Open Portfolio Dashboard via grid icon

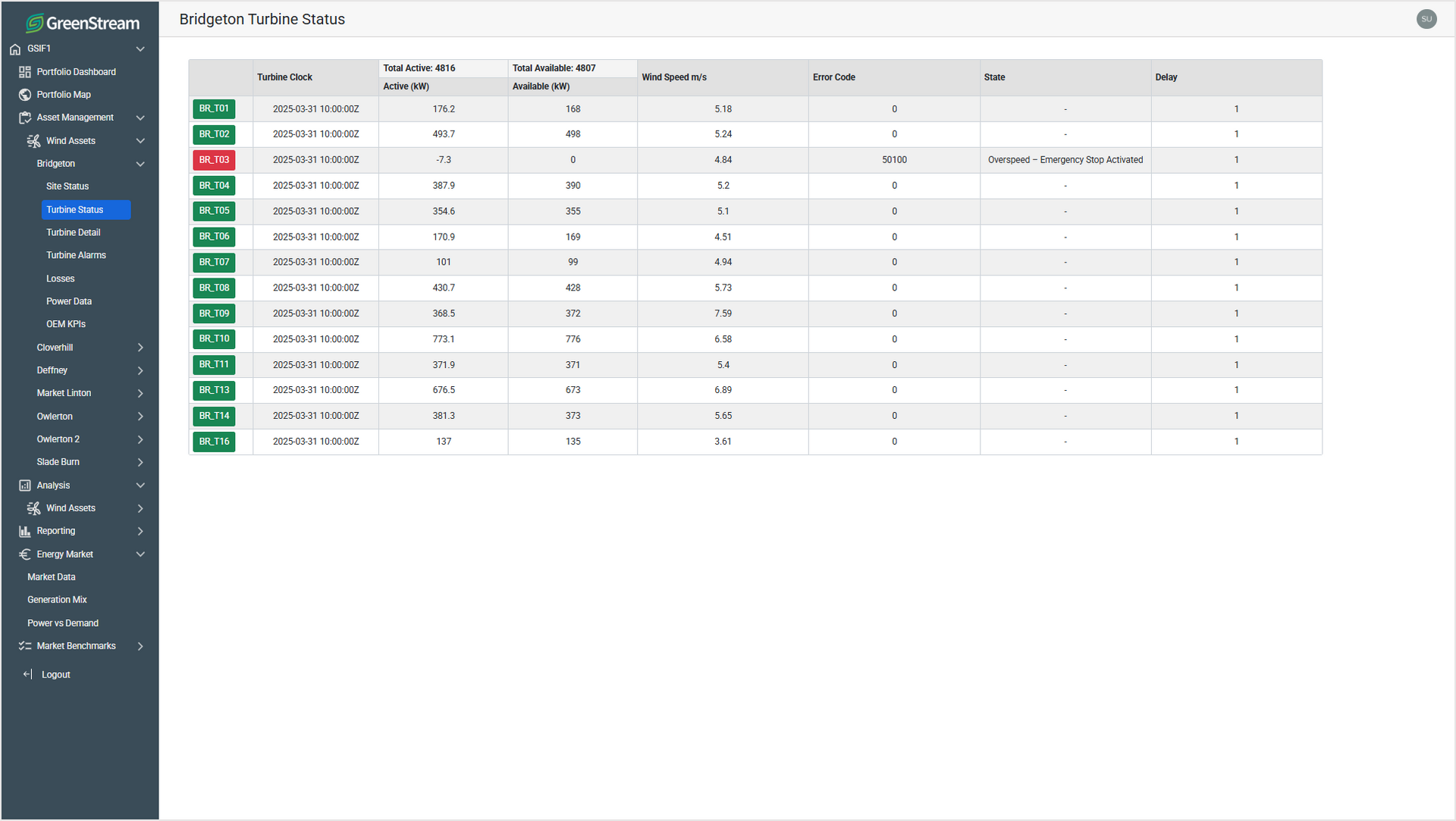click(x=25, y=72)
